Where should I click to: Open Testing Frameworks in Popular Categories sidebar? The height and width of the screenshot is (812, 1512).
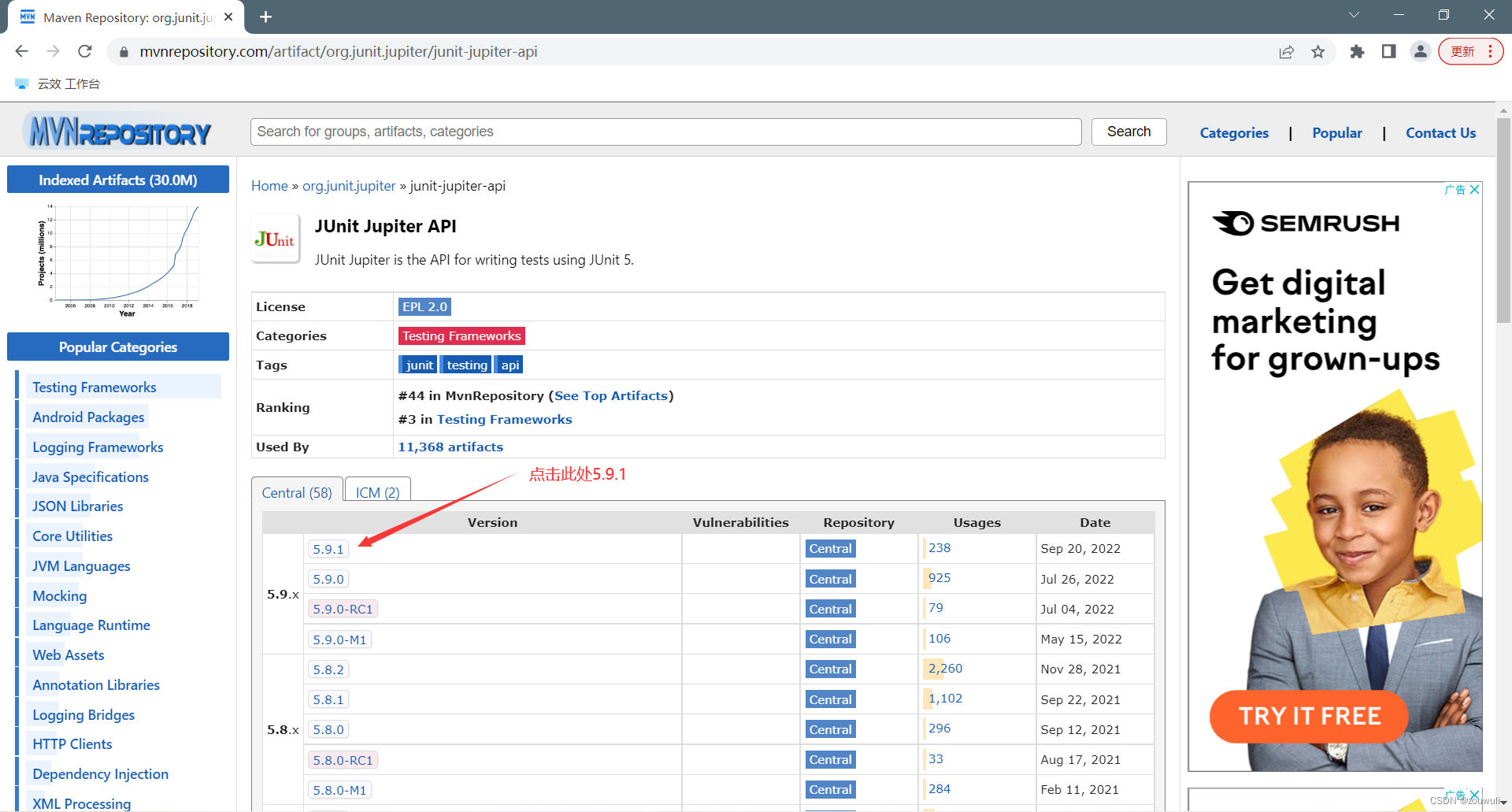94,387
